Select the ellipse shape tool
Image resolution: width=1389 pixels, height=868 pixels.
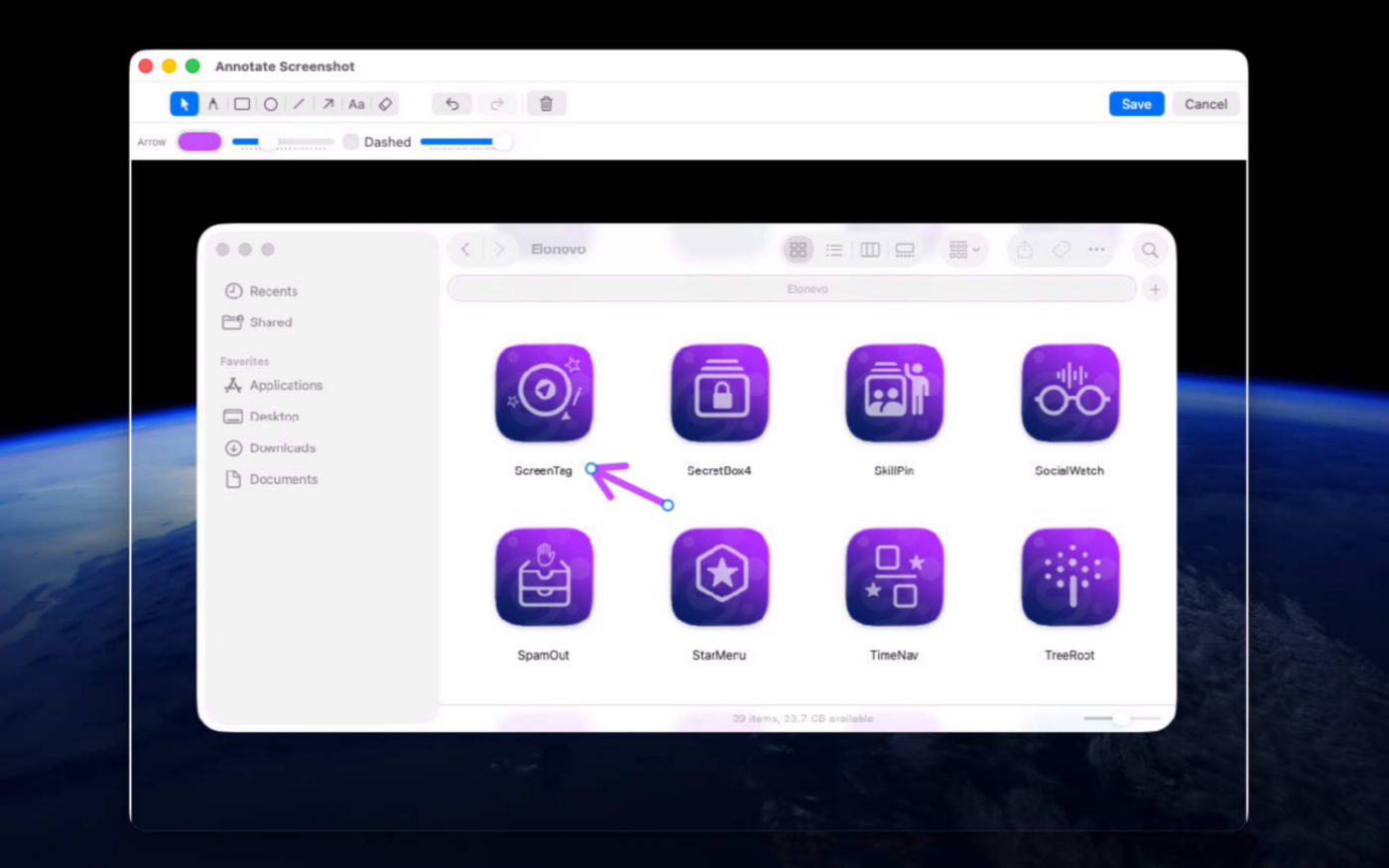[x=270, y=104]
